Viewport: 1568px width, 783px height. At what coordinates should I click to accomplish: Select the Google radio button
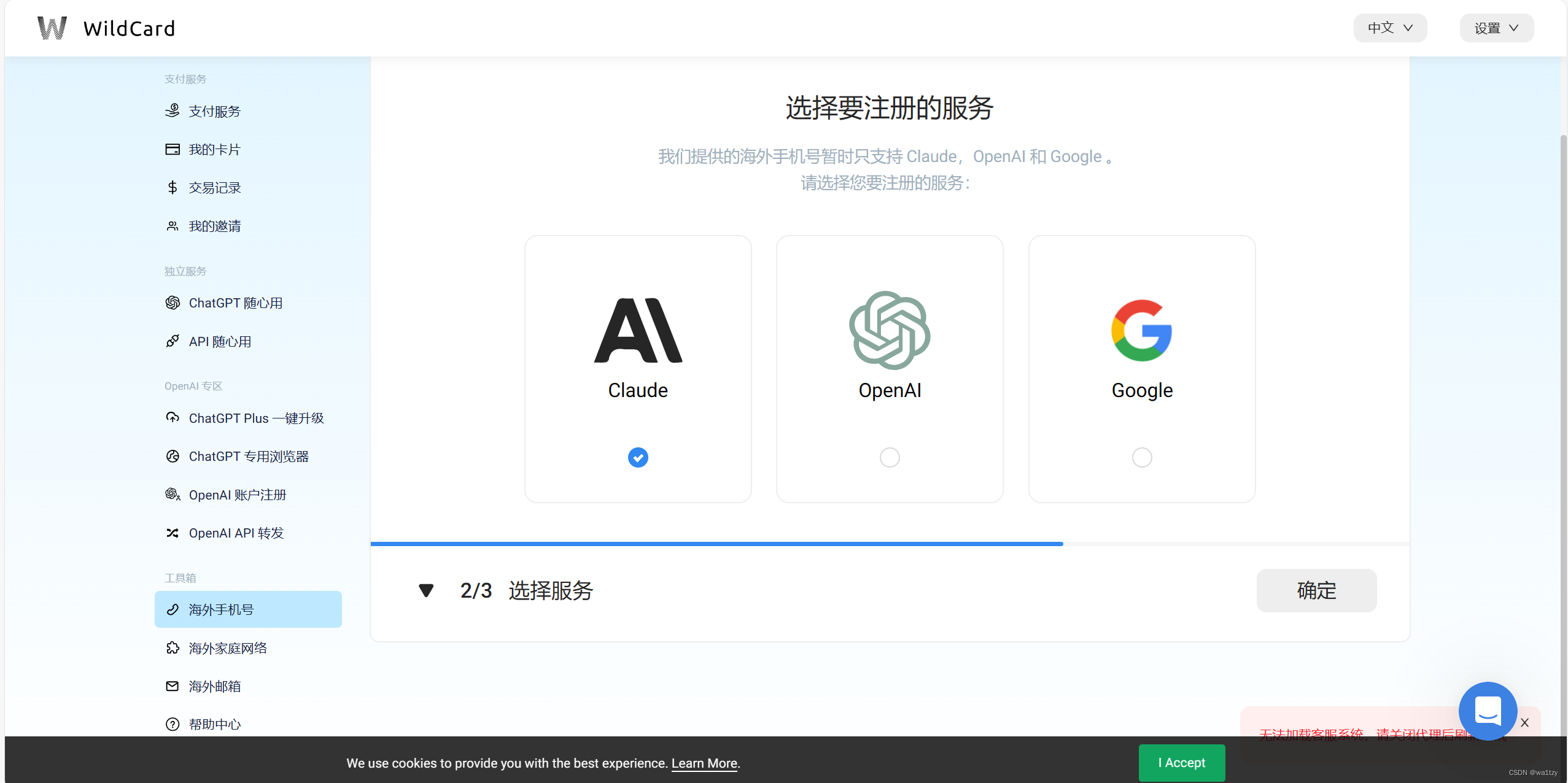click(1142, 457)
